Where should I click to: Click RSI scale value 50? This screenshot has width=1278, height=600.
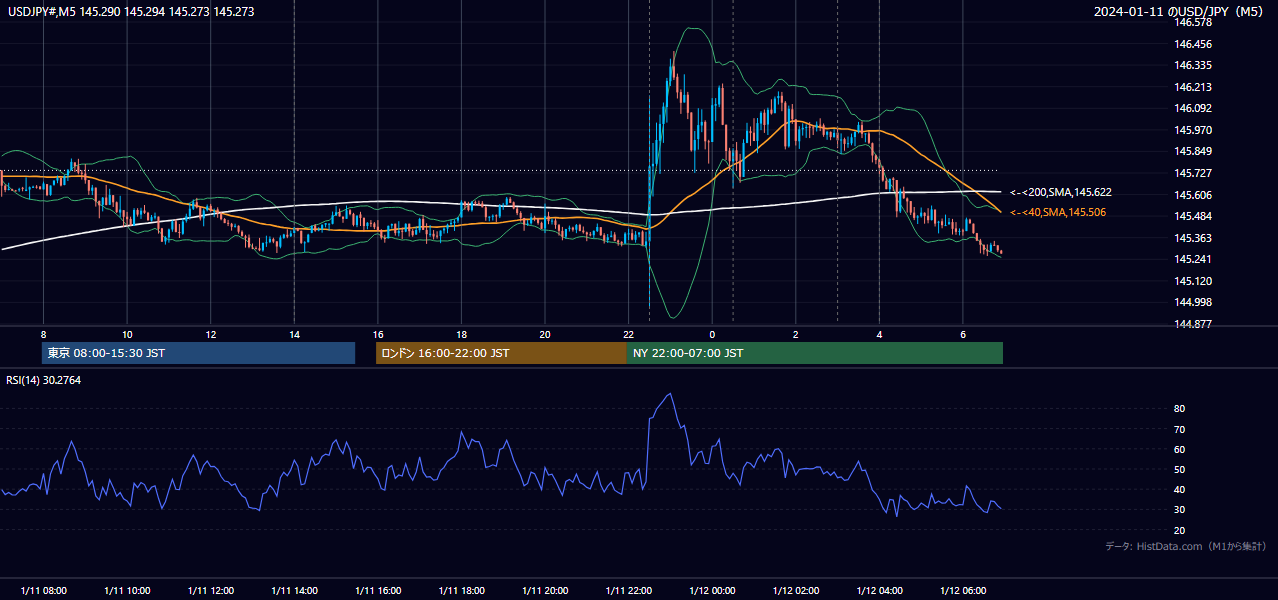click(x=1180, y=469)
